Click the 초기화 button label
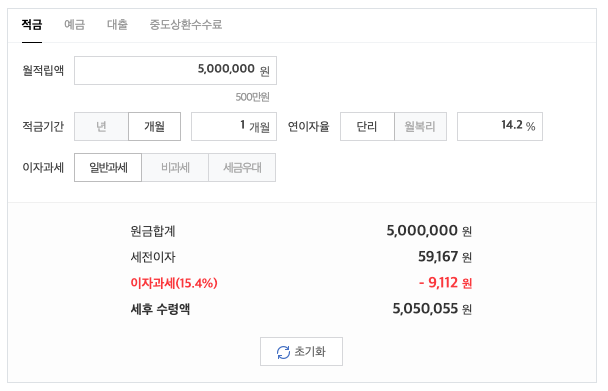Image resolution: width=608 pixels, height=391 pixels. pyautogui.click(x=310, y=352)
